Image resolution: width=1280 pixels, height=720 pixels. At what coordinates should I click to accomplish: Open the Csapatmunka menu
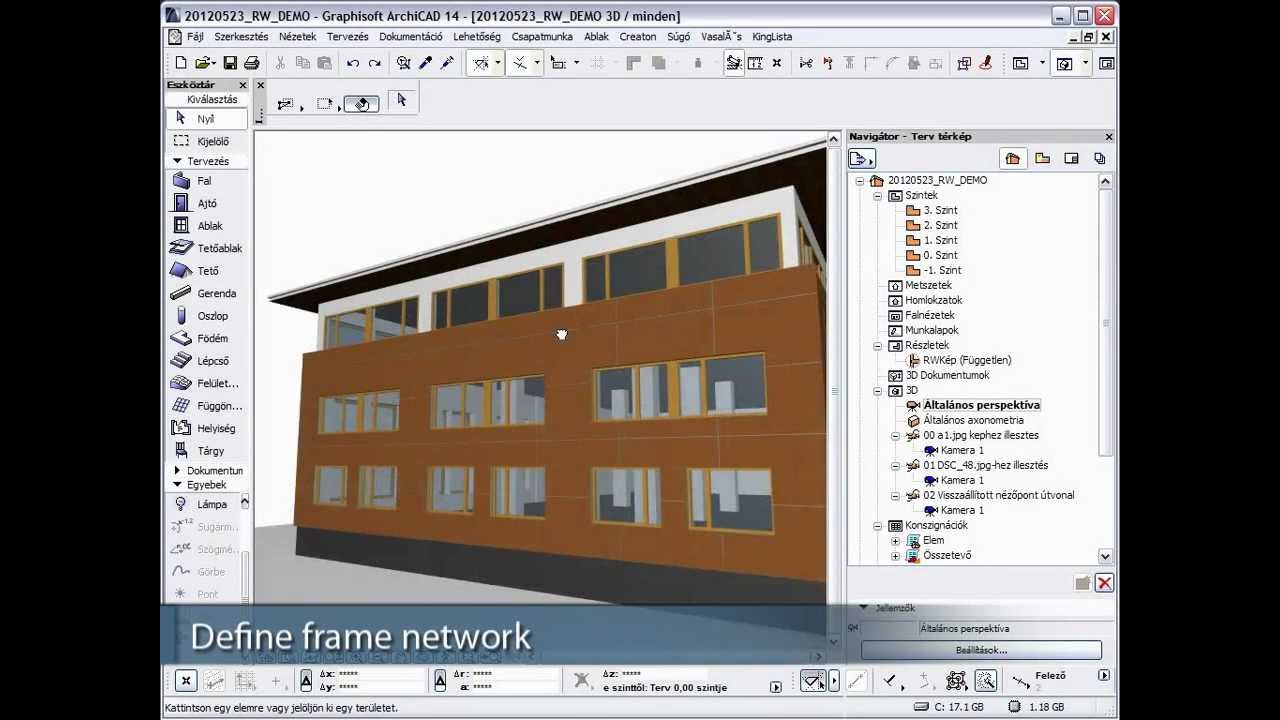(x=542, y=37)
